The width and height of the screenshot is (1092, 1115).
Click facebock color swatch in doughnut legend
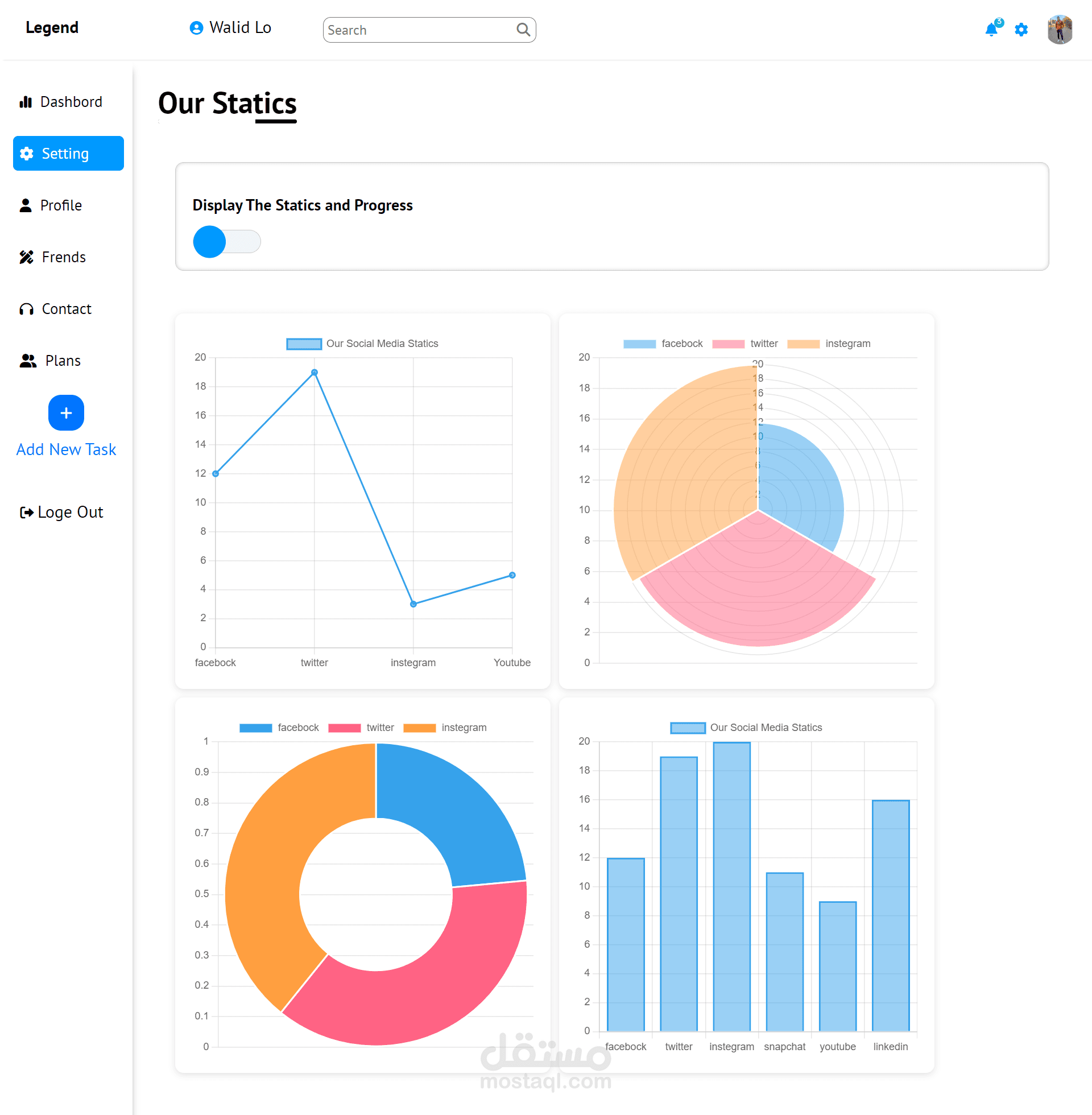coord(256,728)
